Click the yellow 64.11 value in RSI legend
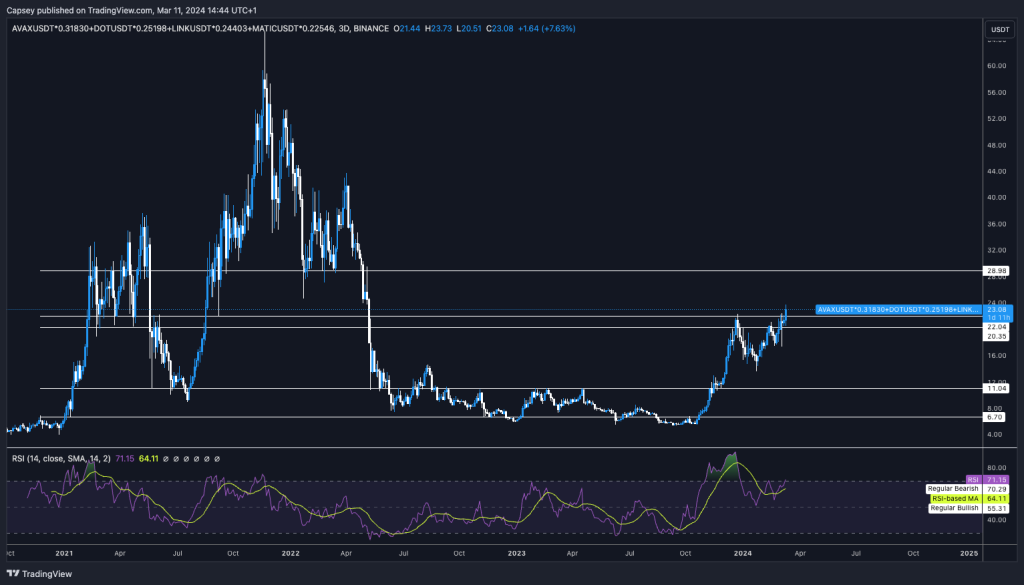1024x585 pixels. (148, 459)
